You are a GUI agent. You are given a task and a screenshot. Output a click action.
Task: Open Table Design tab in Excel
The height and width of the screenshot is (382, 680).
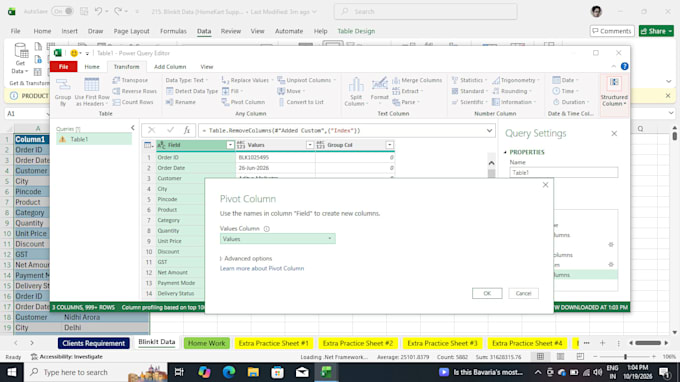356,31
